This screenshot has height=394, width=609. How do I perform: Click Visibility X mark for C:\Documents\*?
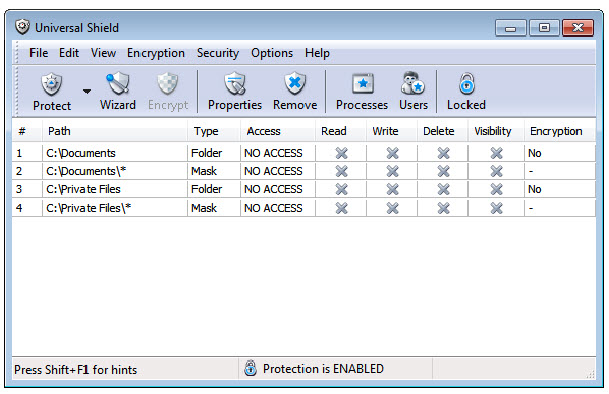[496, 171]
